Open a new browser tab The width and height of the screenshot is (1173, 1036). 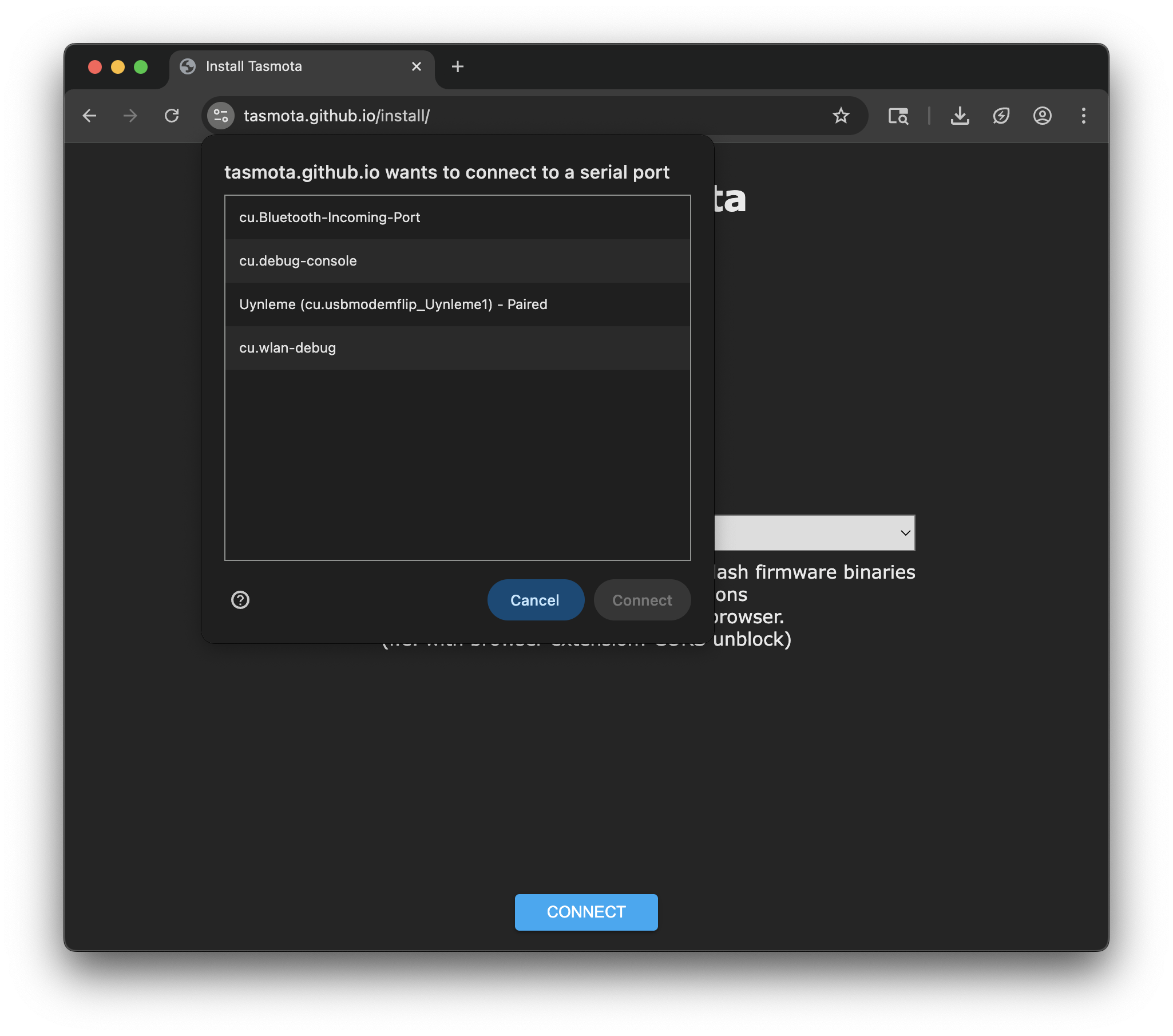[457, 66]
